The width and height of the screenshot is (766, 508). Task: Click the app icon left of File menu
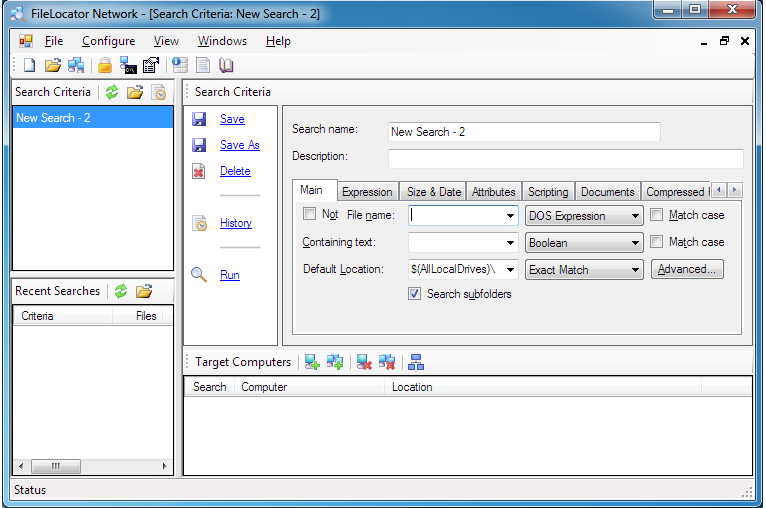pos(26,41)
